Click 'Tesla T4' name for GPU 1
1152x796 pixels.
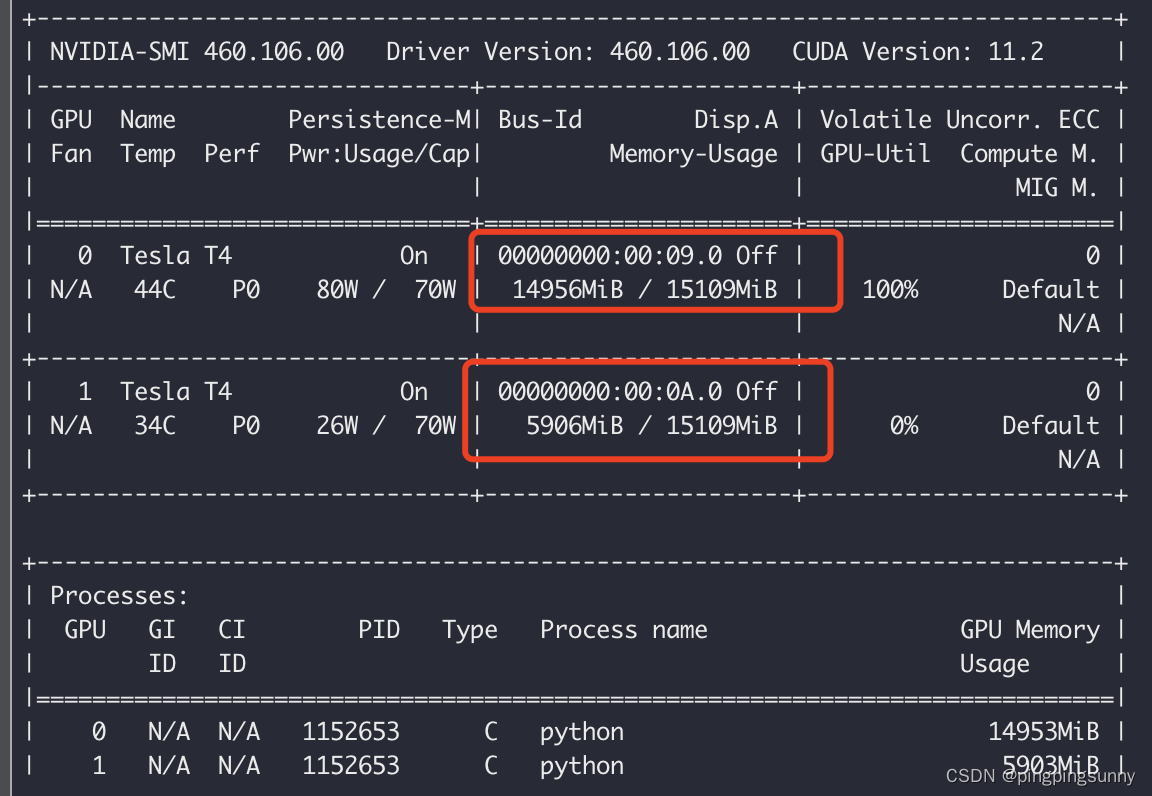pyautogui.click(x=176, y=391)
